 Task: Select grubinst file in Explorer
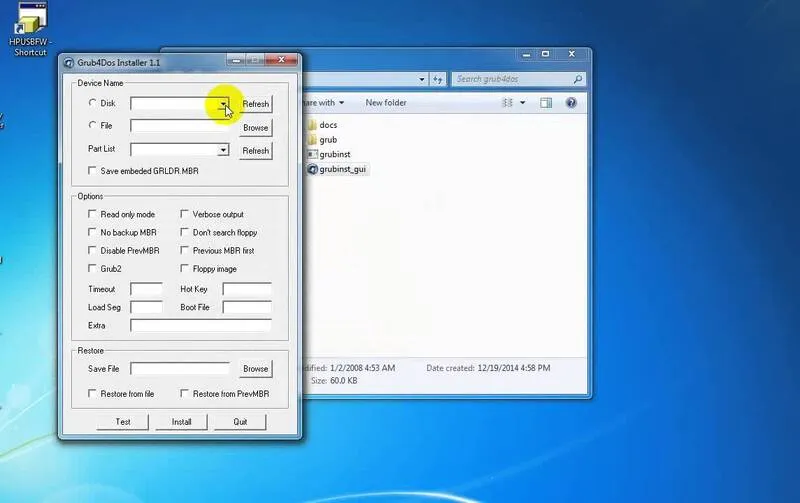tap(329, 154)
